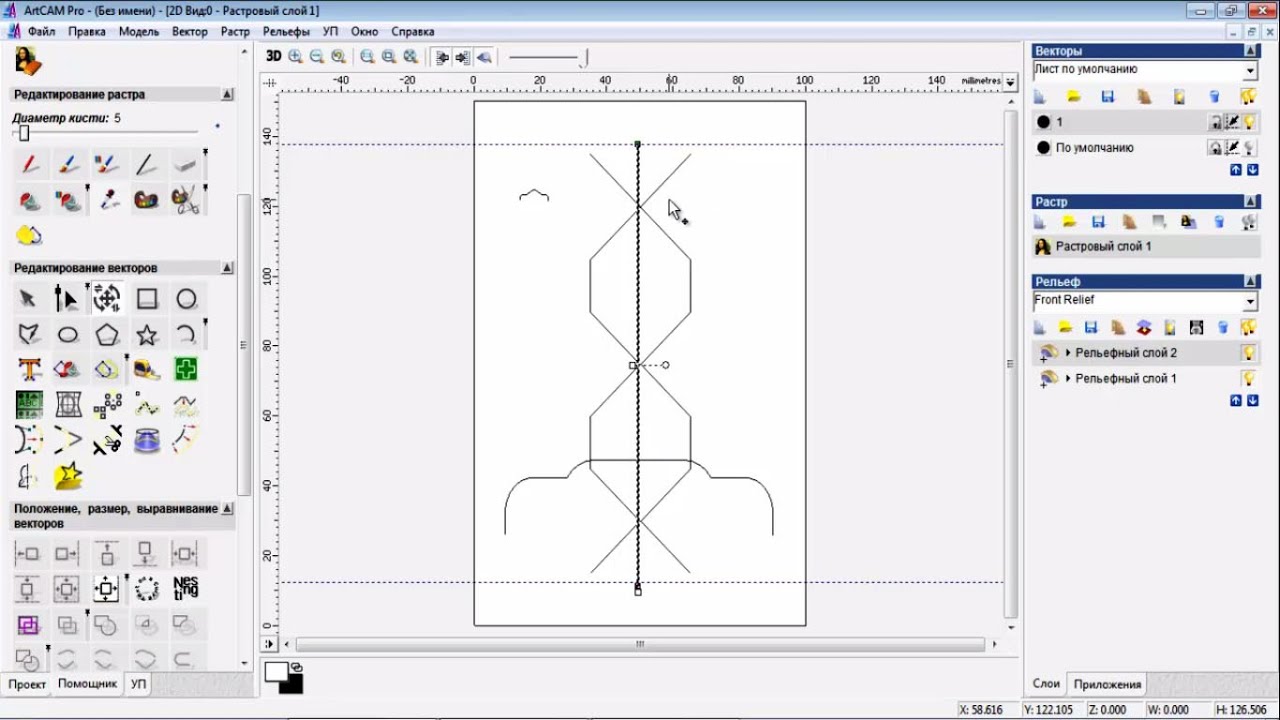
Task: Select the polyline vector tool
Action: pos(29,335)
